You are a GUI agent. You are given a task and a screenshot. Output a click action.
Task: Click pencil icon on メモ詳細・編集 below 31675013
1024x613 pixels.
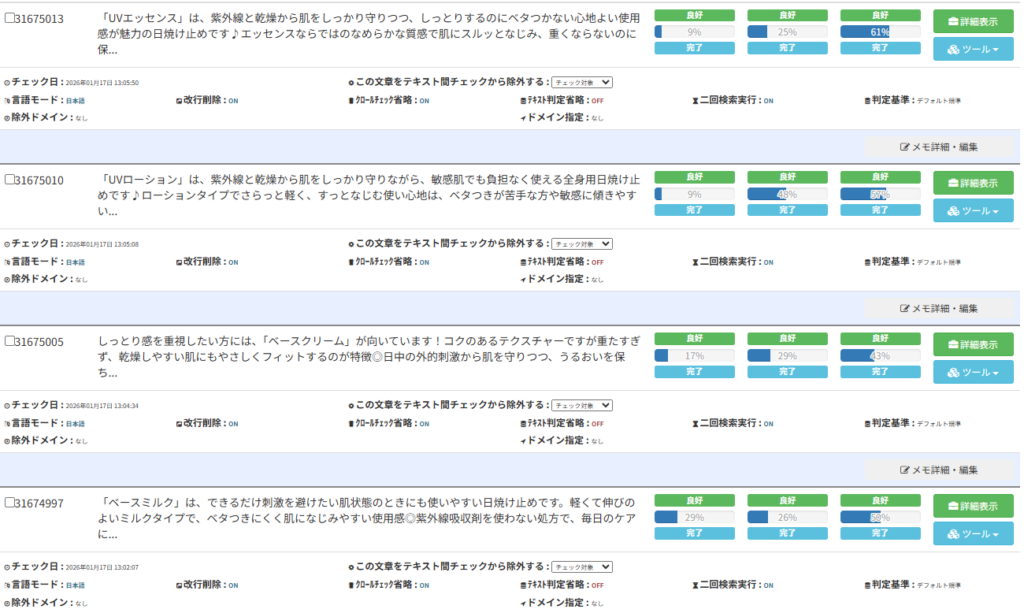point(906,146)
